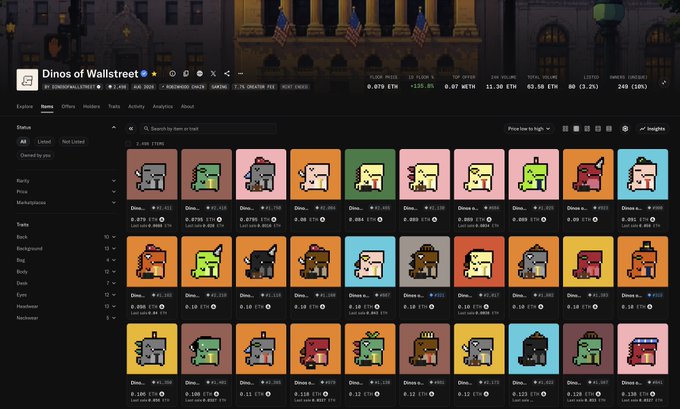This screenshot has height=409, width=680.
Task: Click the buy icon on the 0.079 ETH item
Action: [x=161, y=219]
